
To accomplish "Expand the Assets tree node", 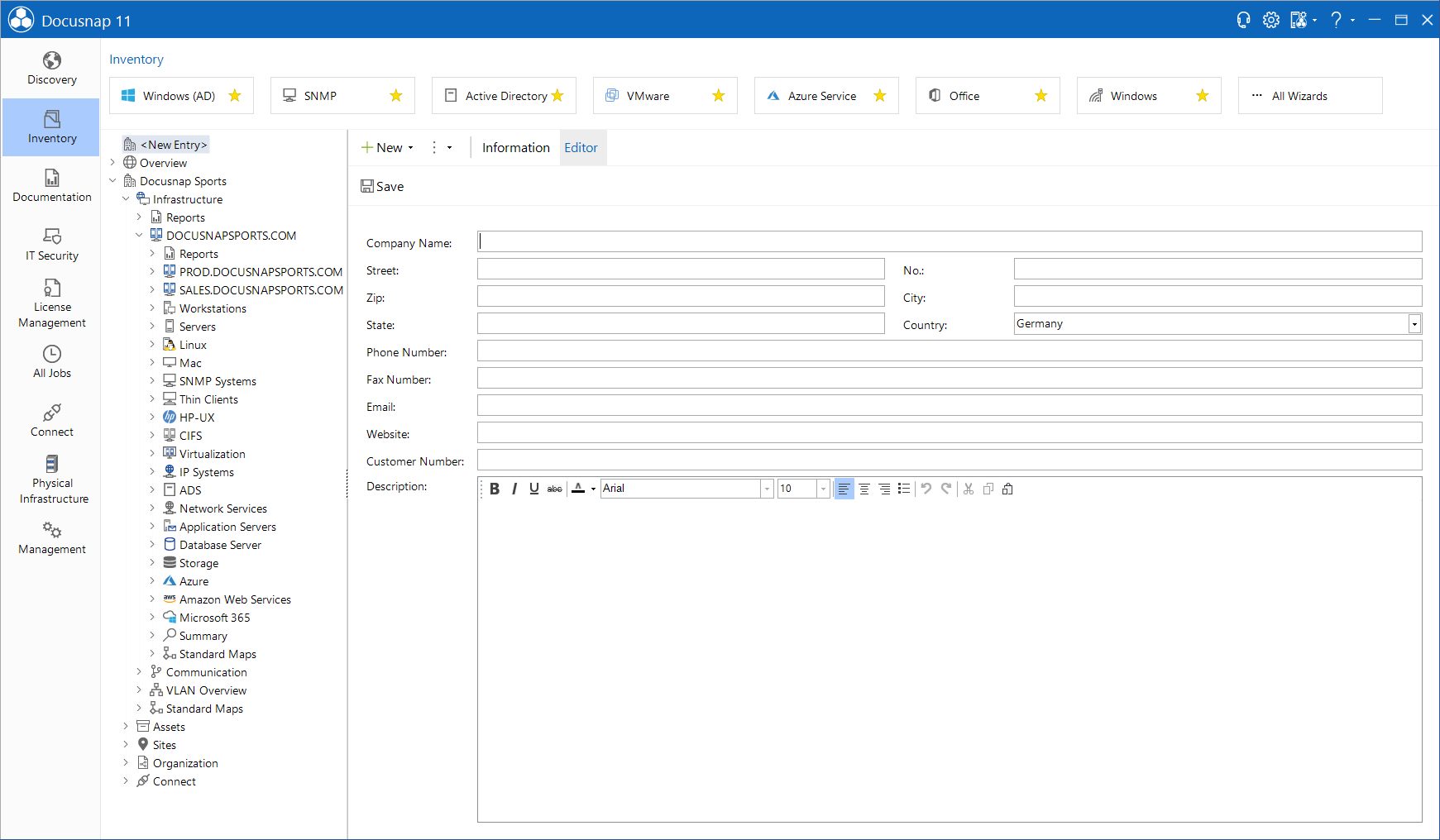I will 126,727.
